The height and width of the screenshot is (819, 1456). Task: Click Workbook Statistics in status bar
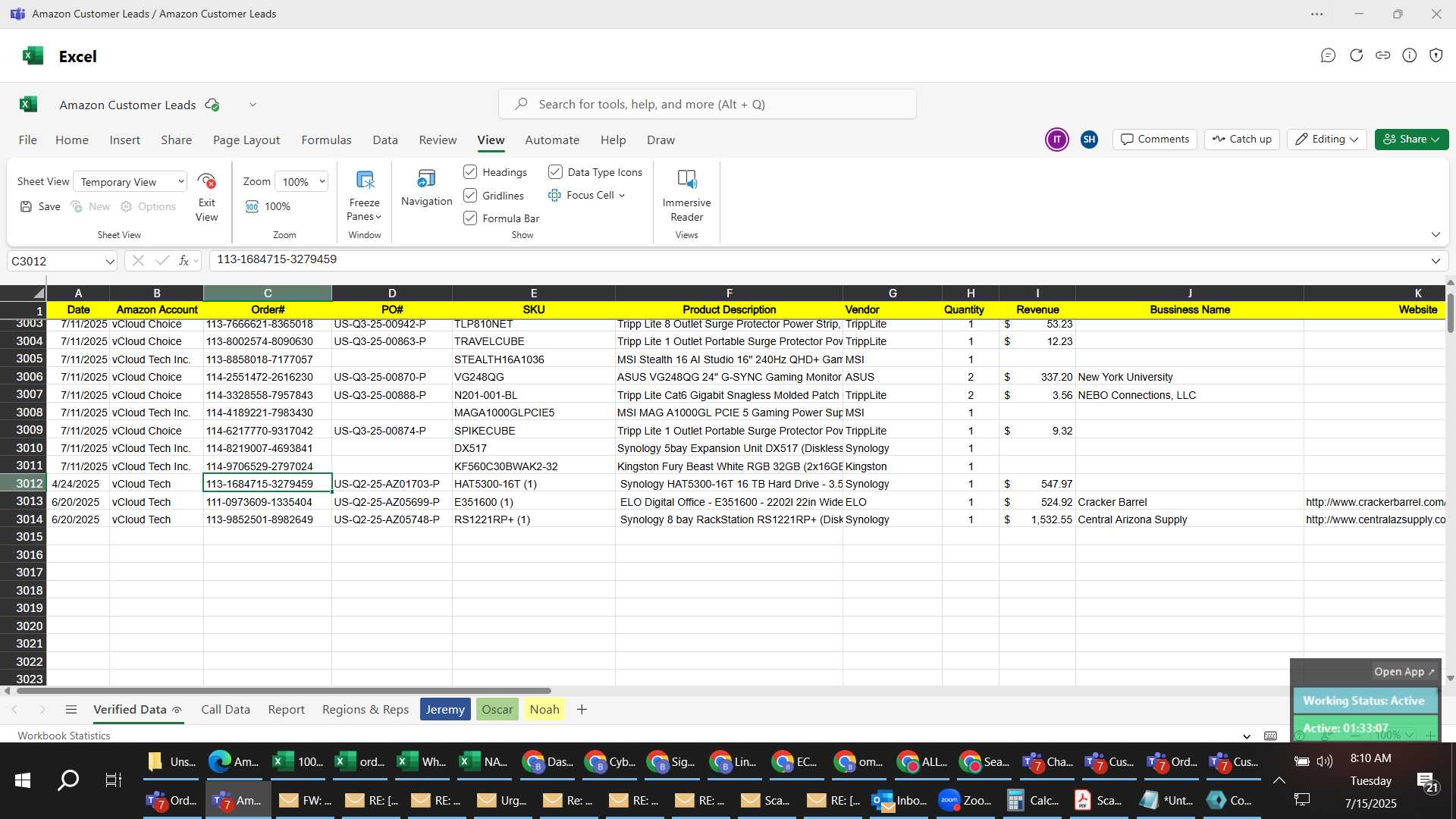point(64,736)
